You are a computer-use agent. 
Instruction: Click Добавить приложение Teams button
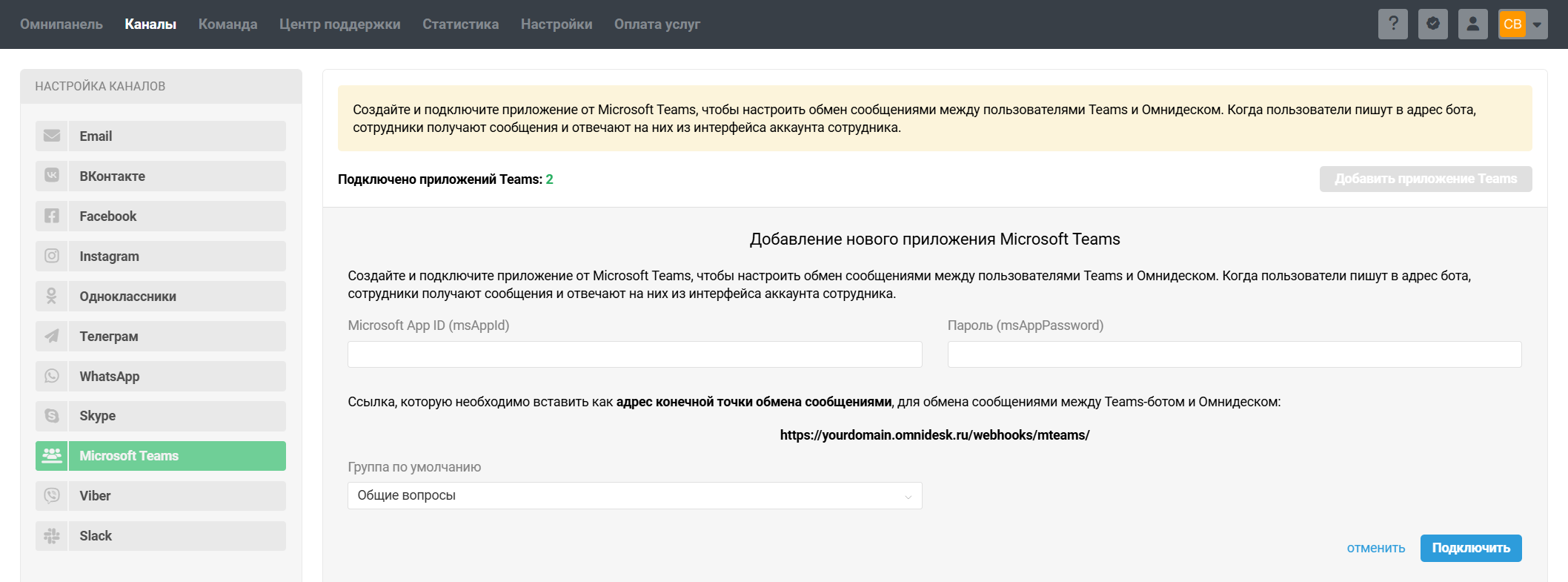[x=1426, y=179]
